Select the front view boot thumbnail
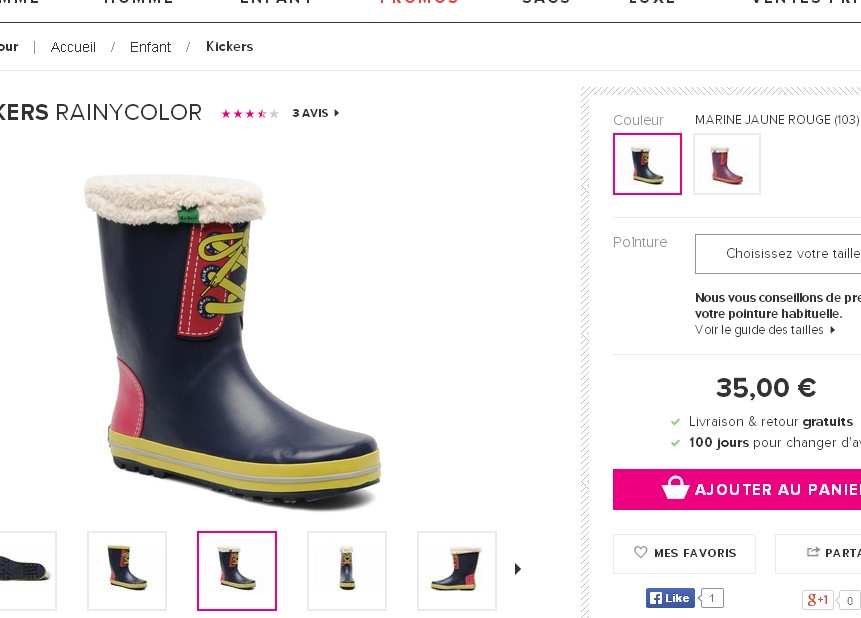861x618 pixels. tap(346, 570)
